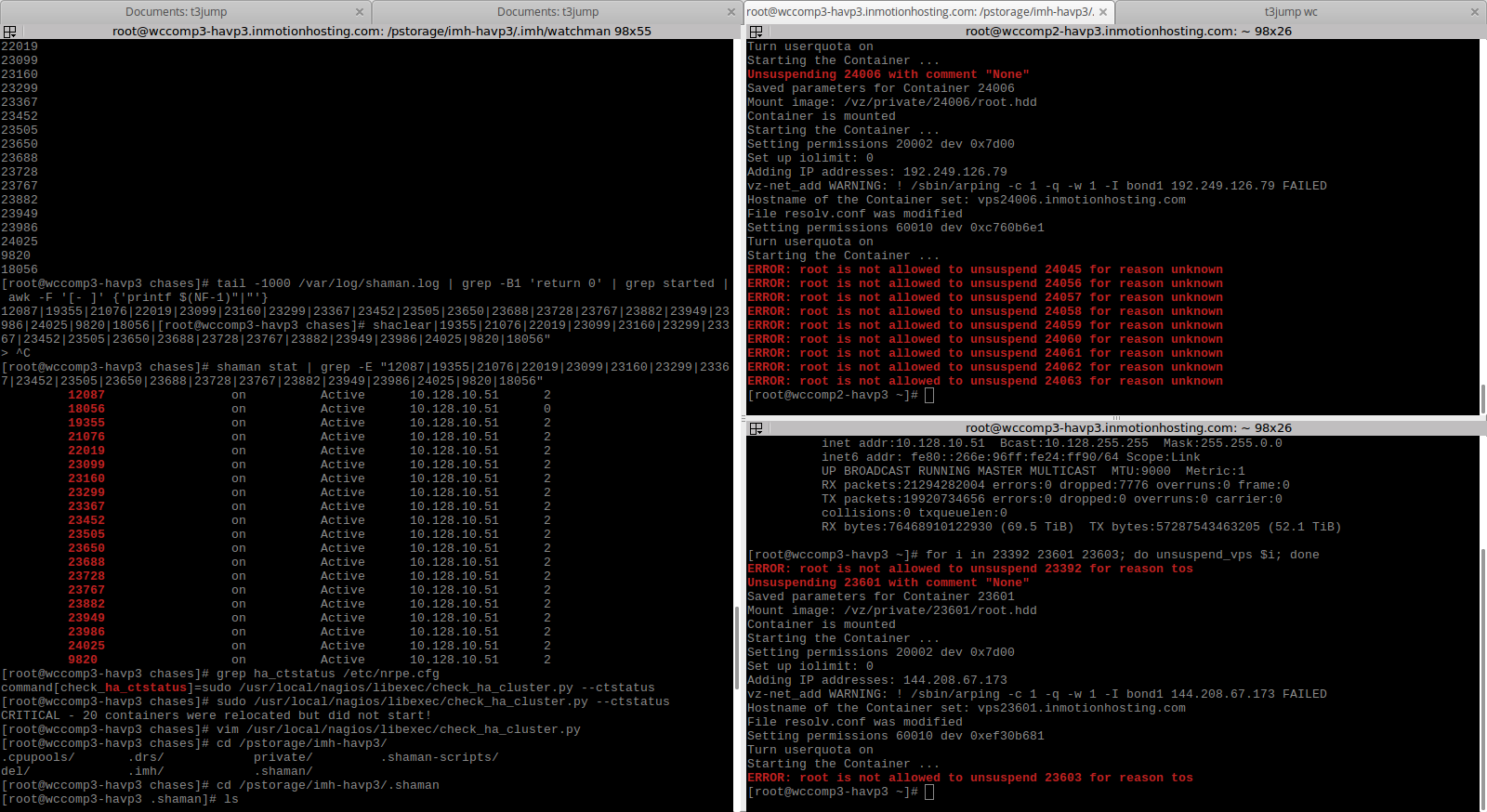Focus the lower-right wccomp3-havp3 prompt cursor
Screen dimensions: 1487x812
pos(929,792)
